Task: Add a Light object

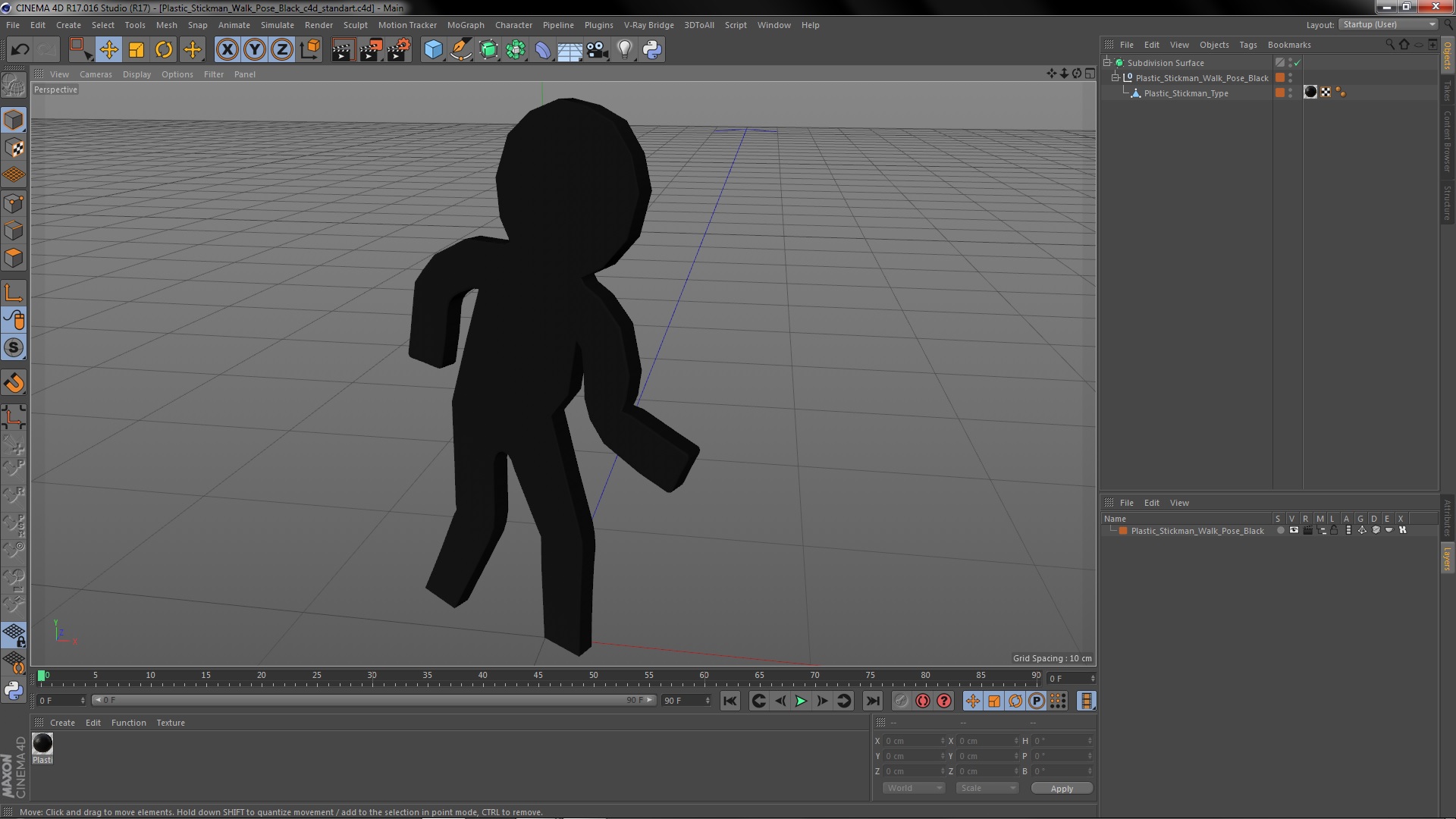Action: coord(625,50)
